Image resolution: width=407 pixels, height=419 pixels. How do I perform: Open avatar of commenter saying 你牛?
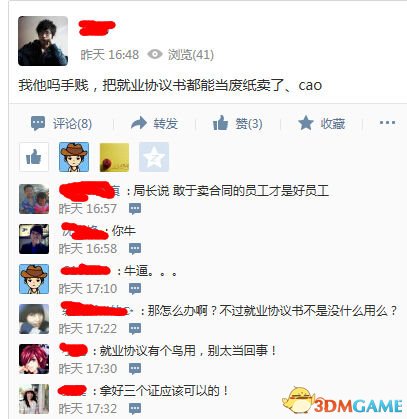[x=34, y=239]
